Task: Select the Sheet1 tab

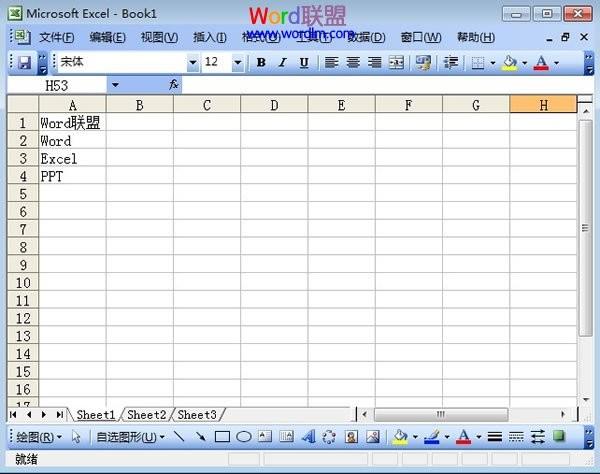Action: [96, 415]
